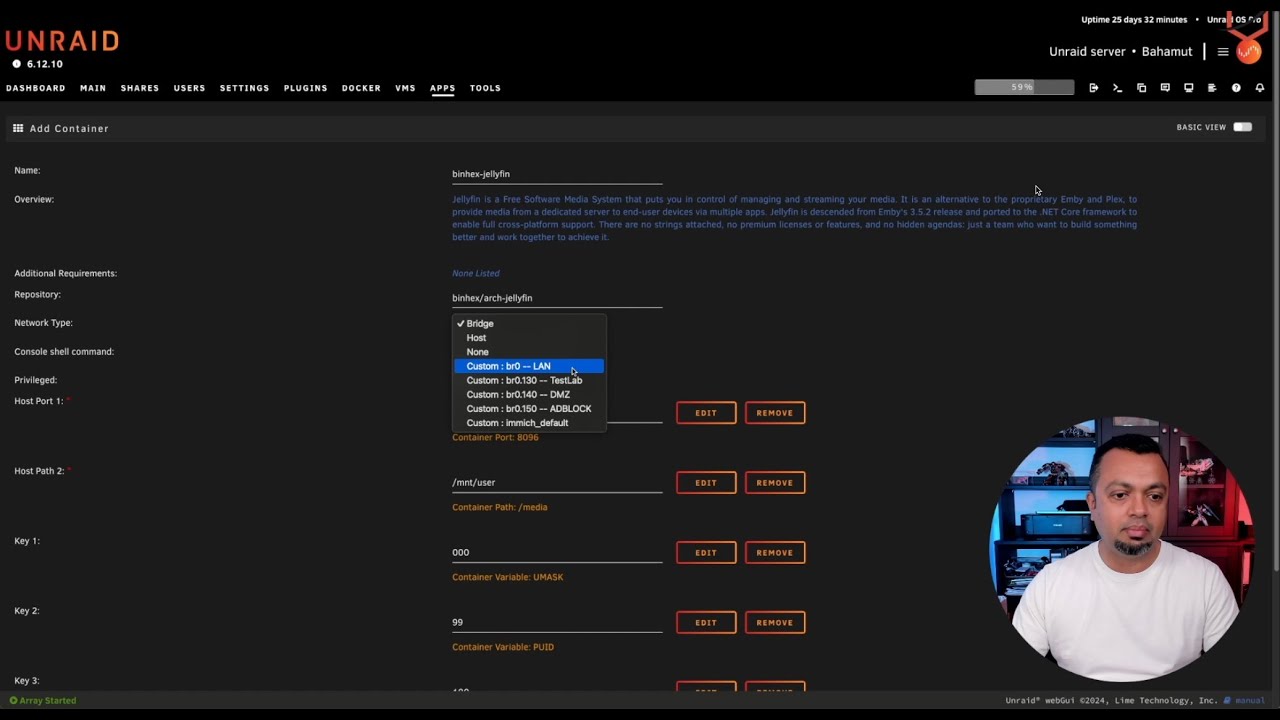Click the file manager copy icon

(1141, 88)
